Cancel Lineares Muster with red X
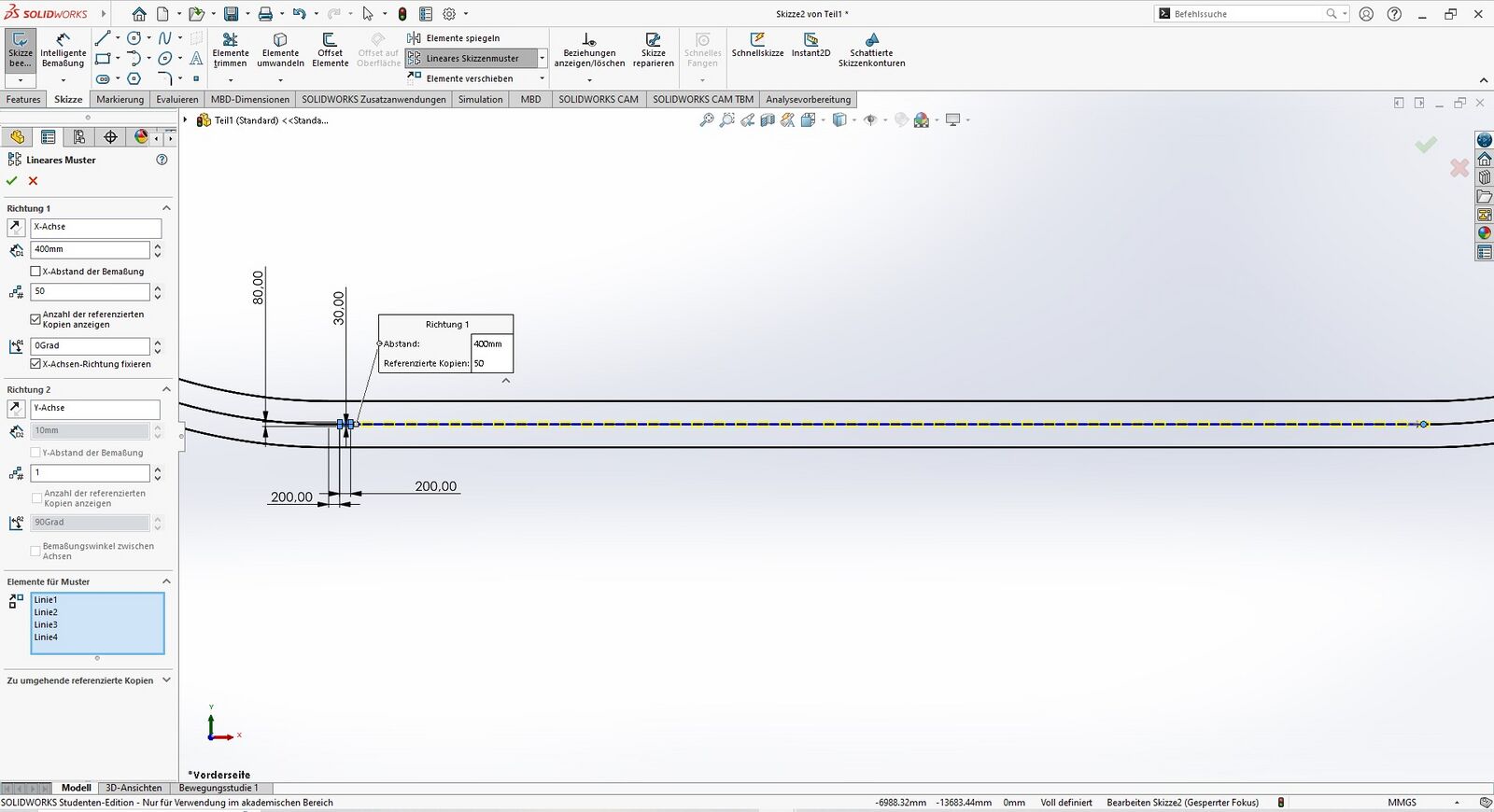Viewport: 1494px width, 812px height. [34, 181]
